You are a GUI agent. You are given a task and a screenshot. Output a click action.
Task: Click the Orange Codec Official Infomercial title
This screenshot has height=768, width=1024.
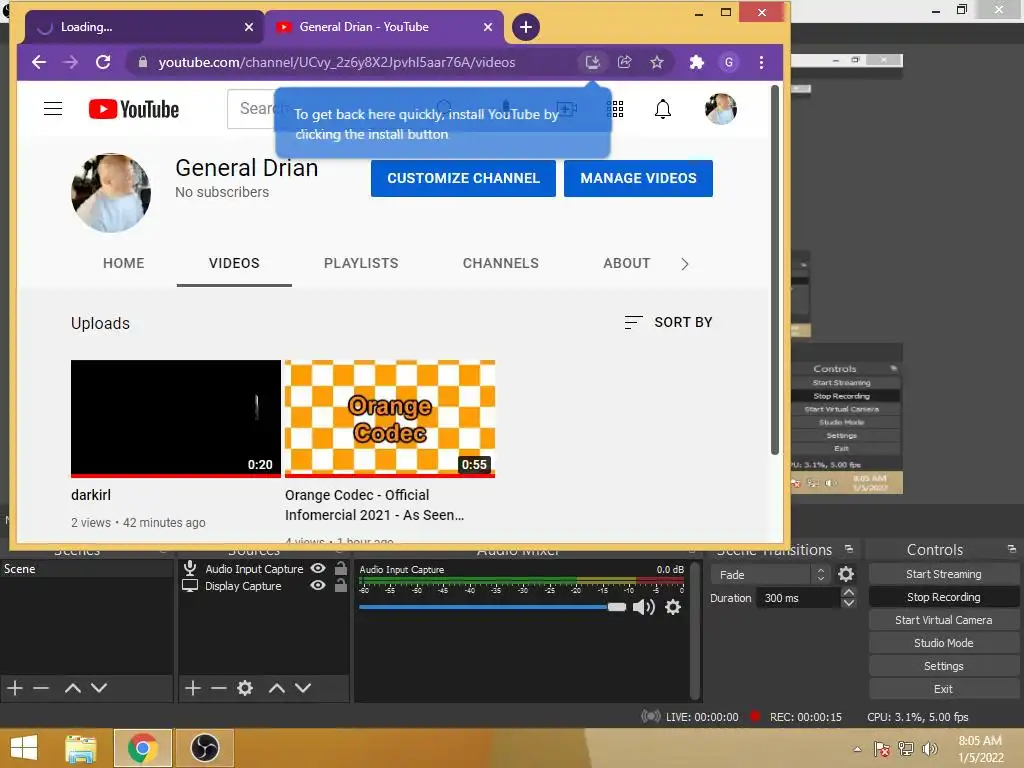[x=374, y=505]
